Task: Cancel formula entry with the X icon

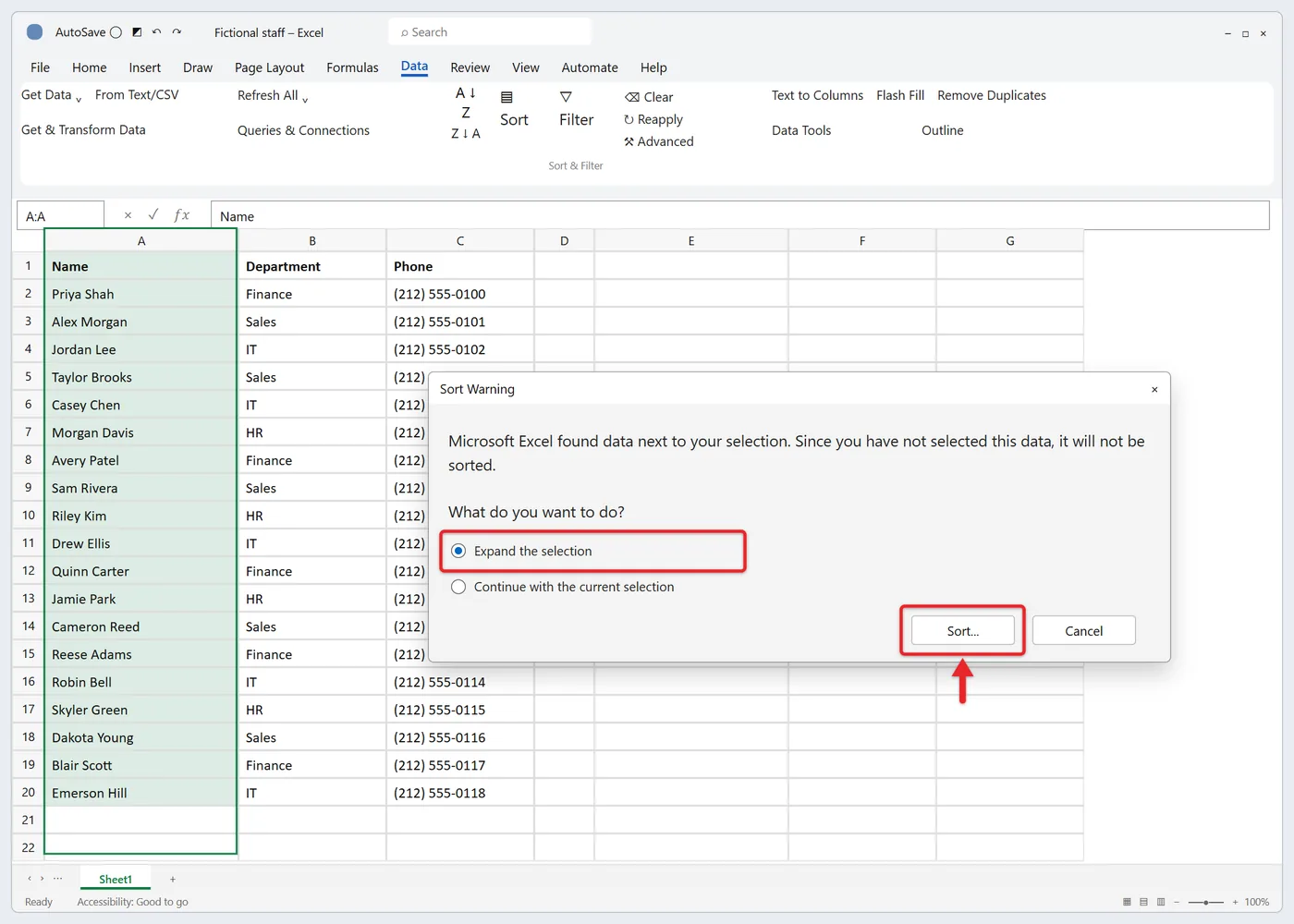Action: coord(128,215)
